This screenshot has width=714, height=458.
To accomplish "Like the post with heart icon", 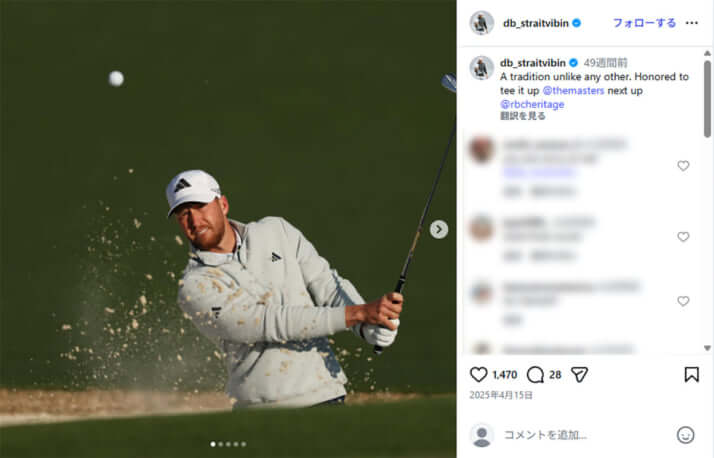I will [478, 375].
